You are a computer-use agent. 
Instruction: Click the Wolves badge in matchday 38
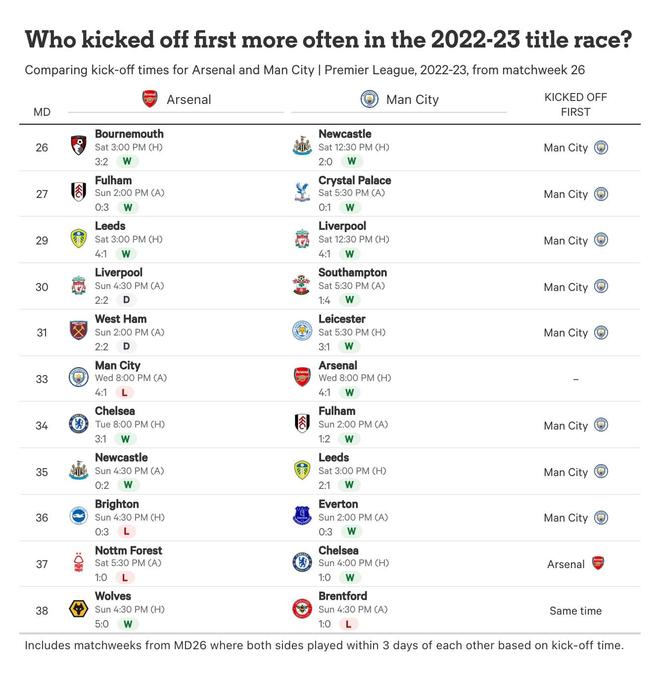[78, 609]
